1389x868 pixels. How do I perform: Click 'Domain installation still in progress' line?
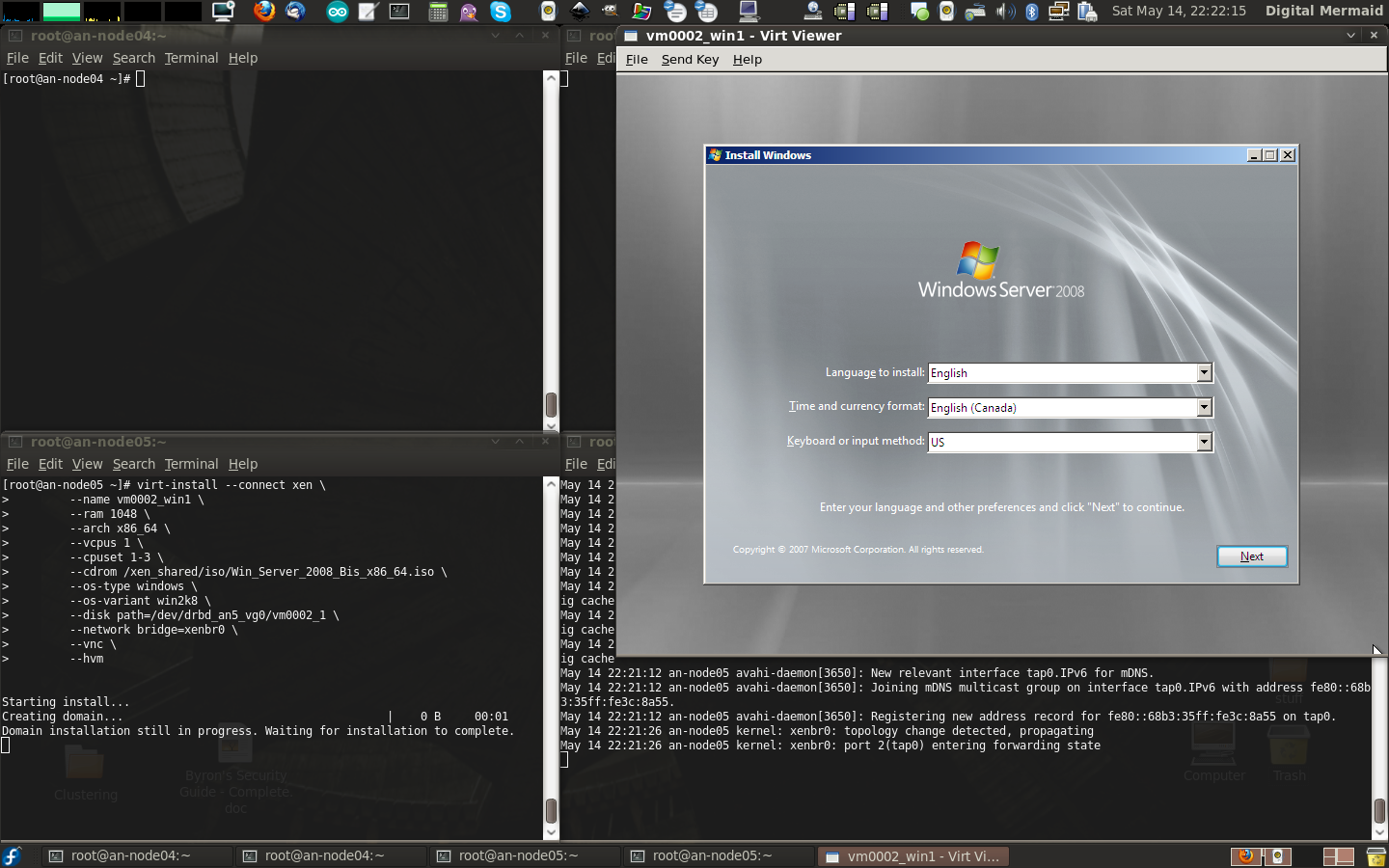tap(258, 731)
